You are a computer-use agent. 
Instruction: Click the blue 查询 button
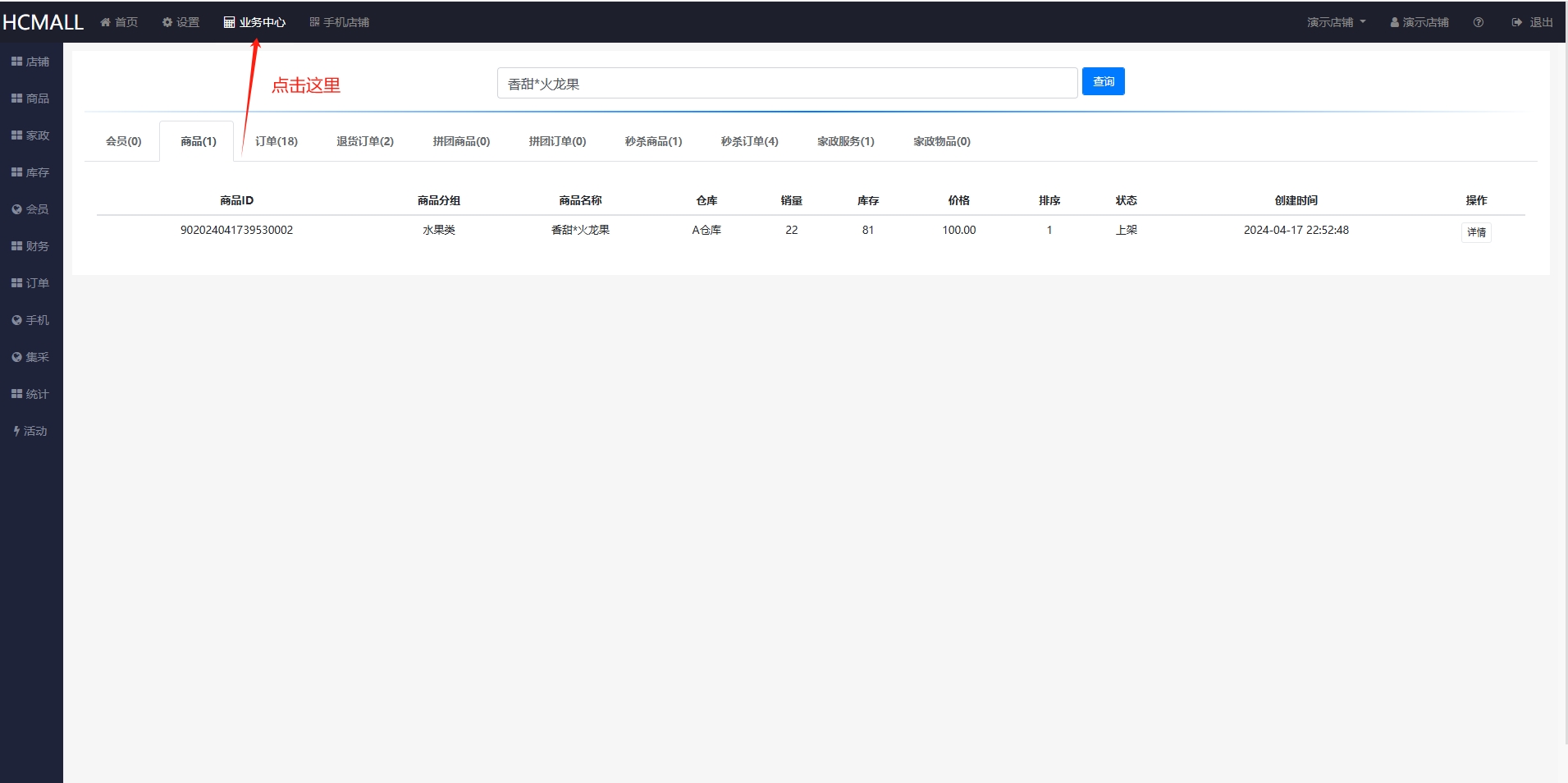click(1104, 81)
